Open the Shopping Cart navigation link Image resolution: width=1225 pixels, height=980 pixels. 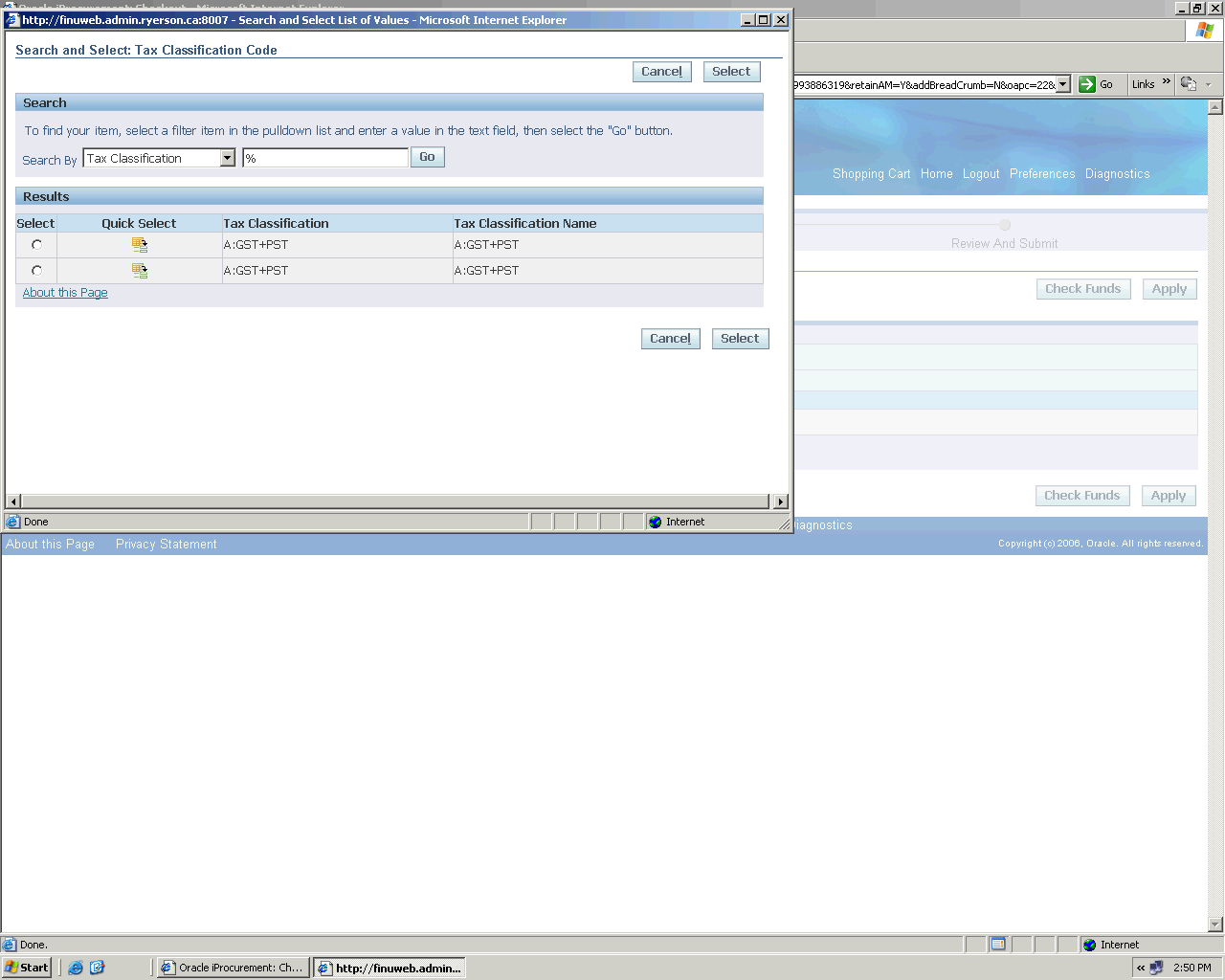[x=871, y=174]
